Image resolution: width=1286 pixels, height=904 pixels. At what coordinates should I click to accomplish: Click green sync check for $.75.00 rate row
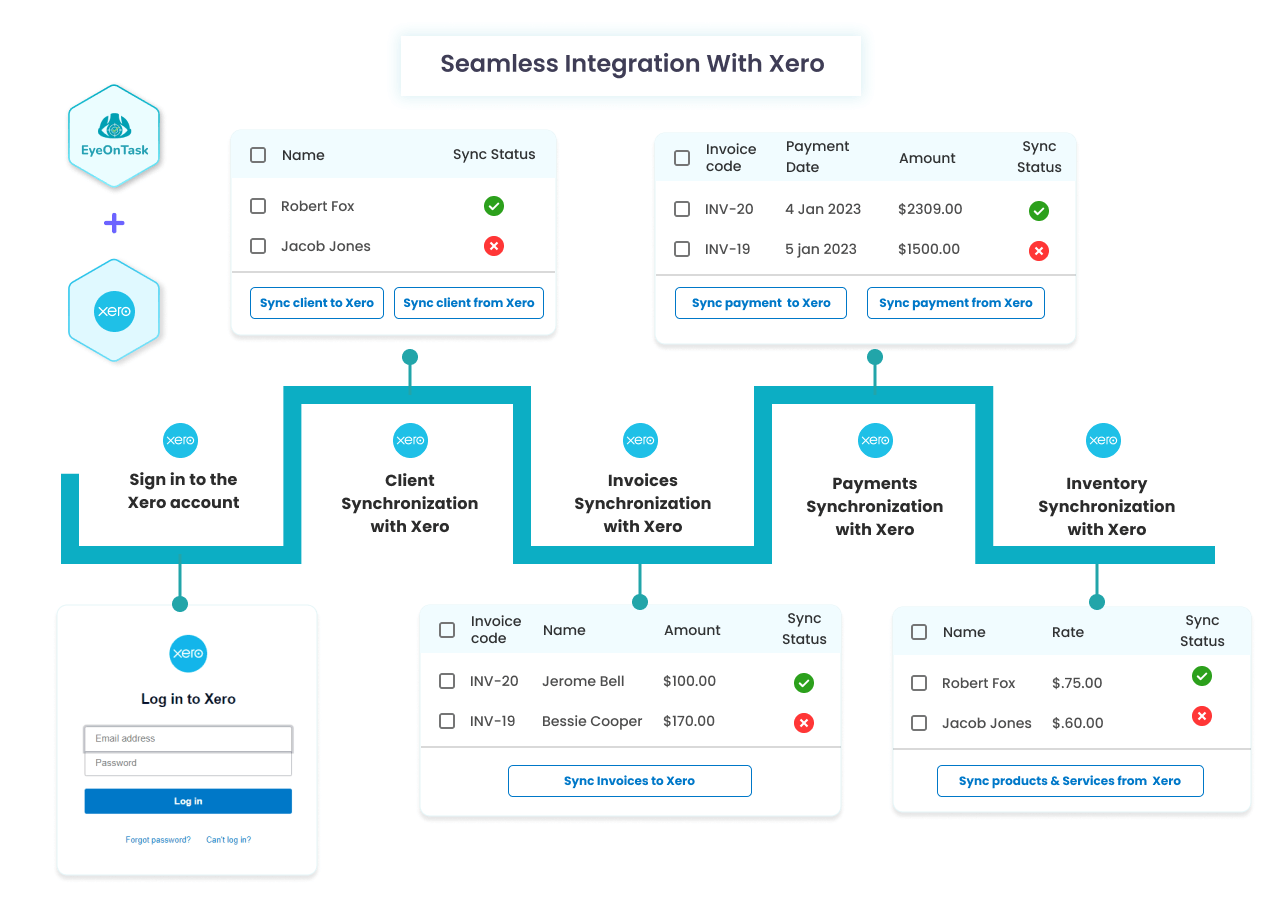[x=1202, y=676]
